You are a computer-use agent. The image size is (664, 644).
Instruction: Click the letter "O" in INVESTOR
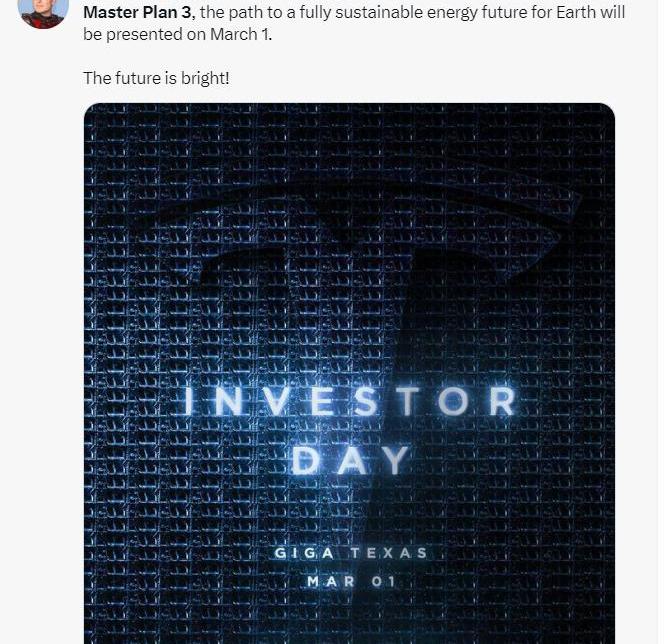click(x=453, y=402)
